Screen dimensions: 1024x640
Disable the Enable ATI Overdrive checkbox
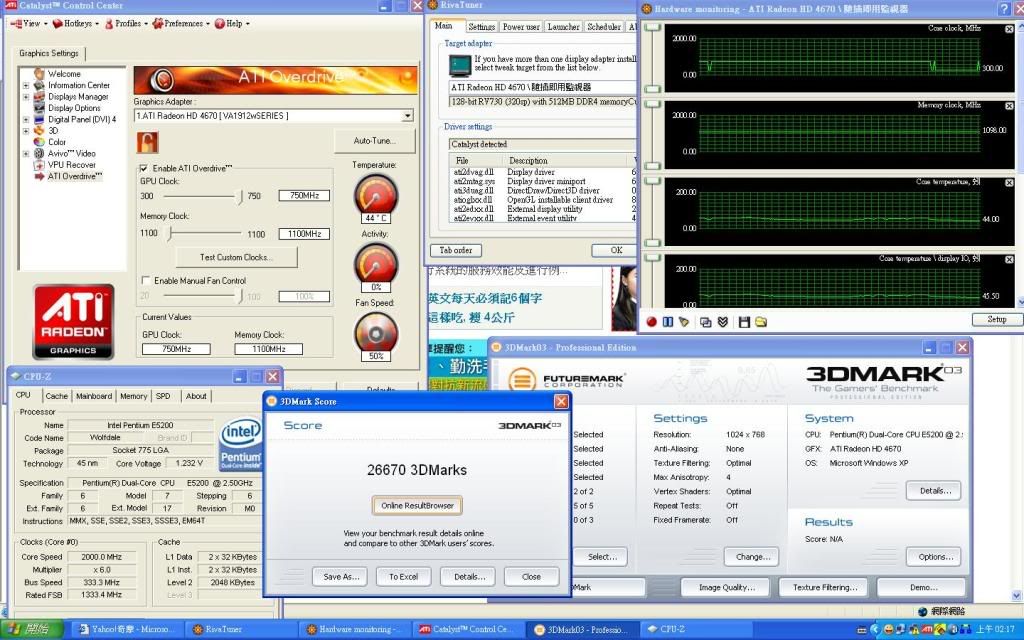[144, 168]
